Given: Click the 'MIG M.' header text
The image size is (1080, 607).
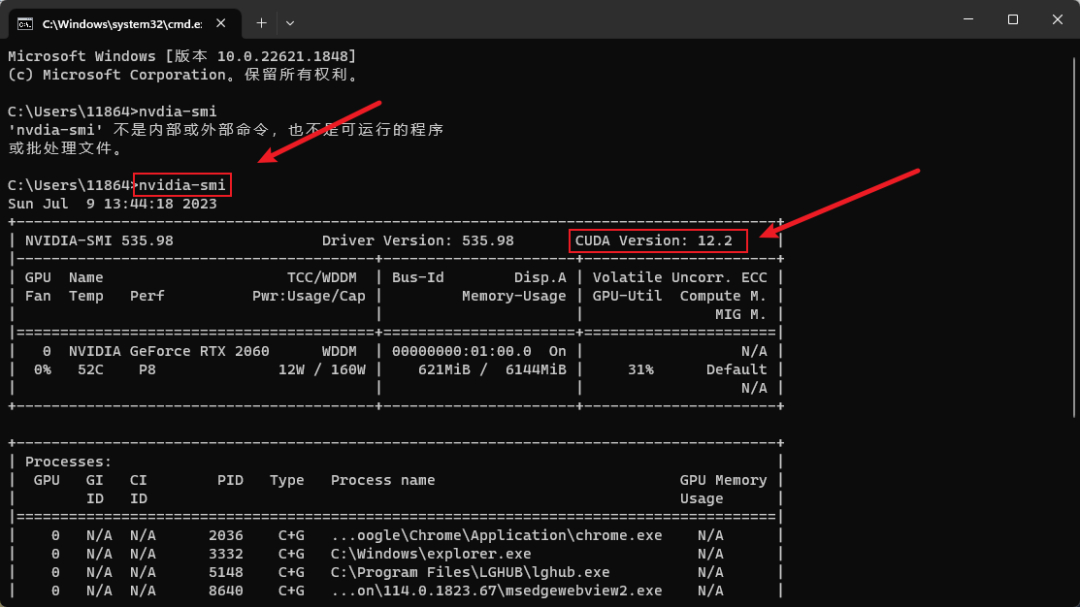Looking at the screenshot, I should click(740, 314).
